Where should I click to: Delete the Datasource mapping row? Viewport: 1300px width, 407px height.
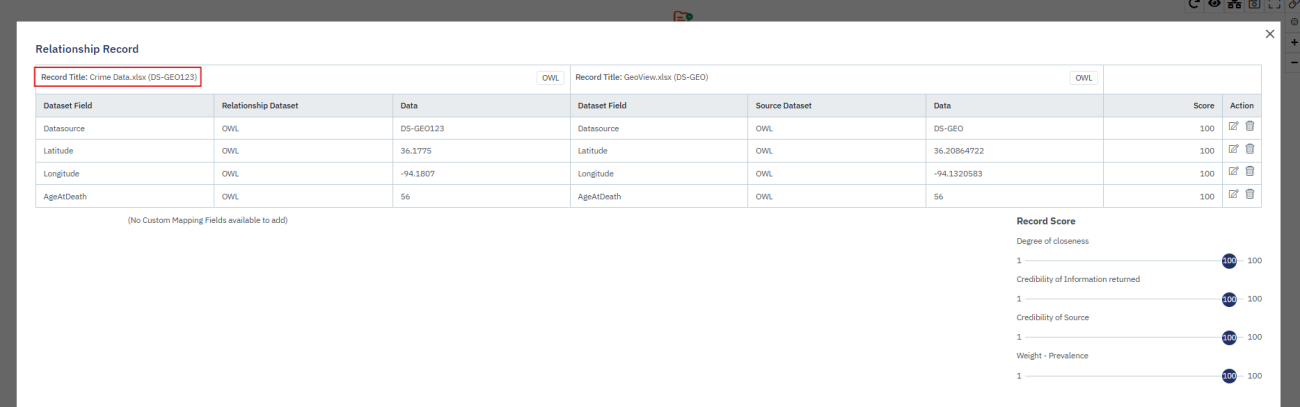point(1249,127)
